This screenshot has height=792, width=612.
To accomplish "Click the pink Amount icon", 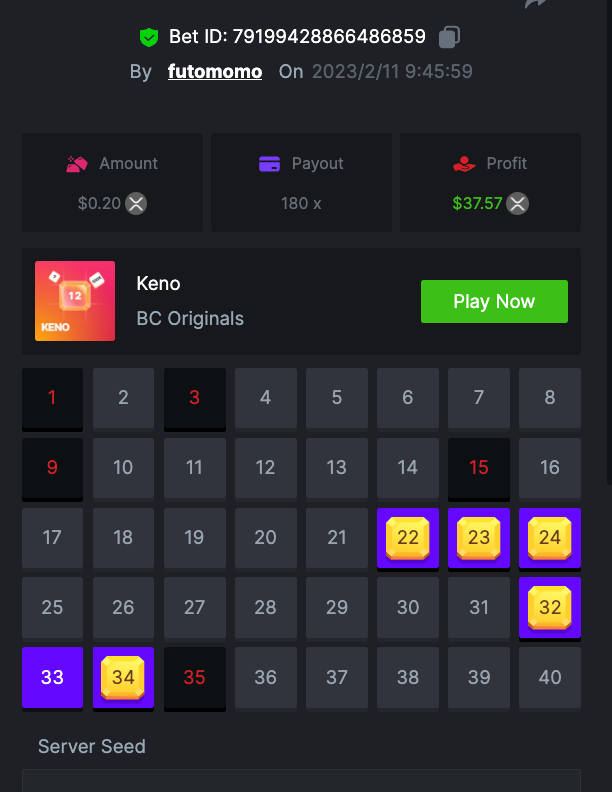I will click(77, 164).
